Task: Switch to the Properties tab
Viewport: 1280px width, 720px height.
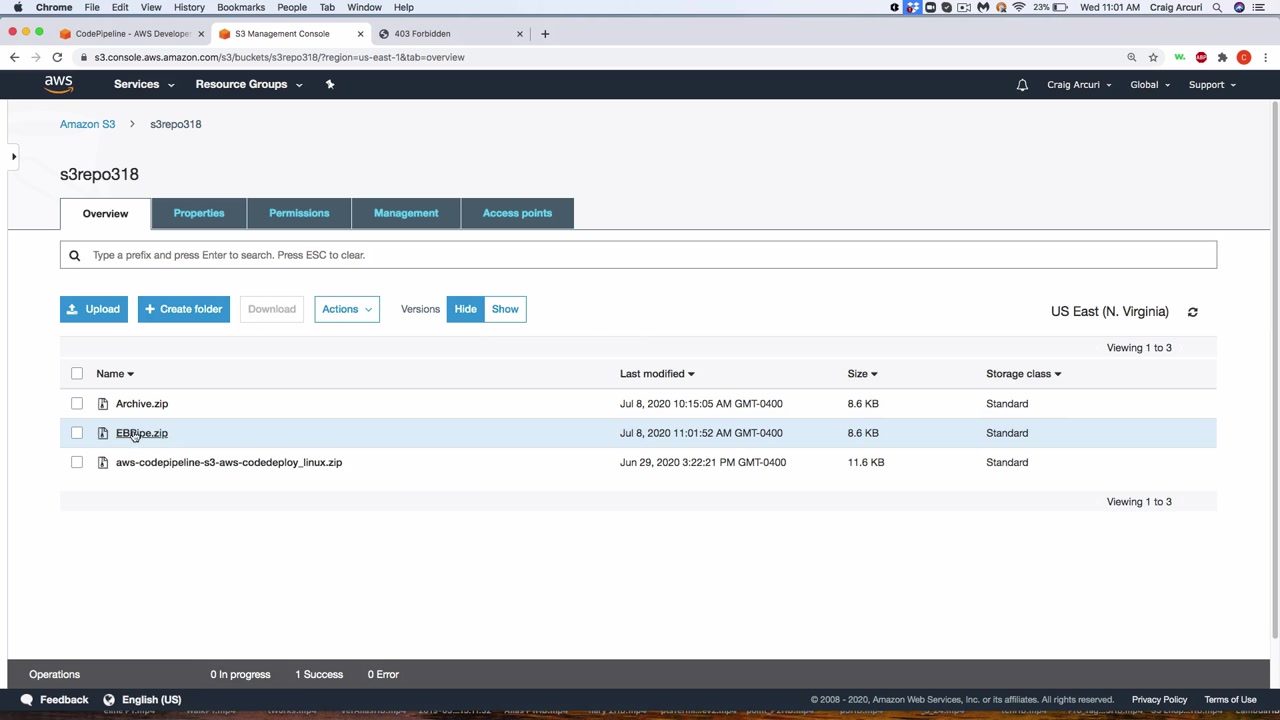Action: pyautogui.click(x=199, y=213)
